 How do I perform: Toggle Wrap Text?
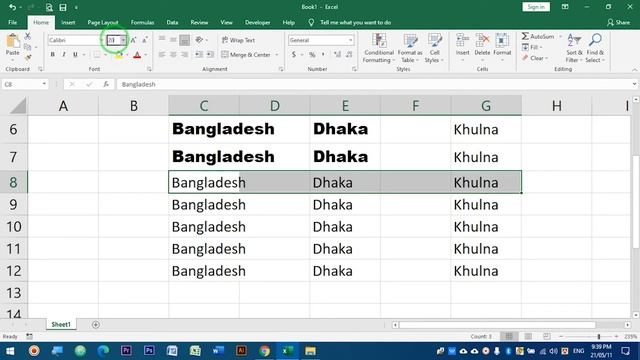pyautogui.click(x=238, y=40)
